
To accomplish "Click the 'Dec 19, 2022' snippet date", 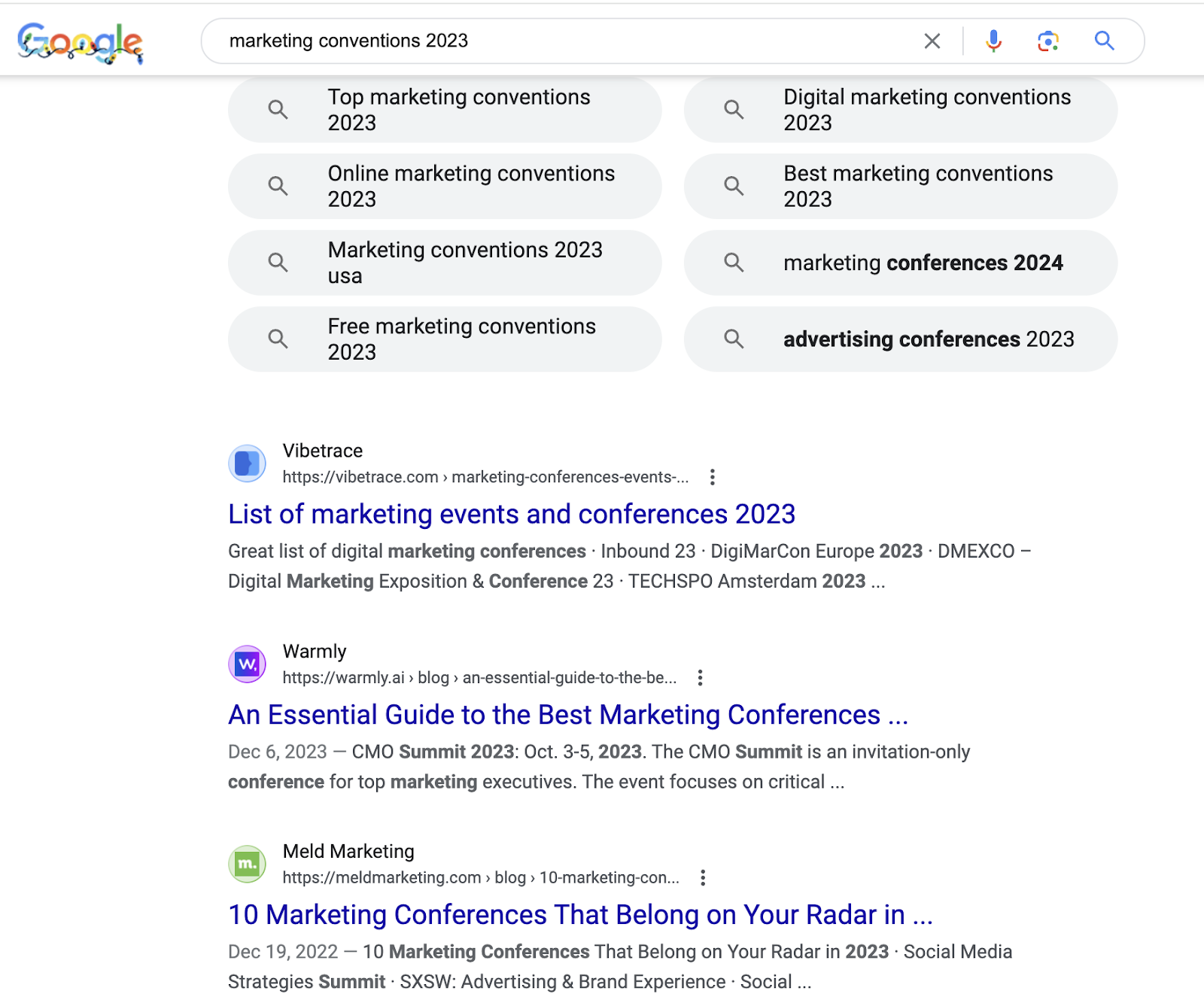I will (x=283, y=952).
